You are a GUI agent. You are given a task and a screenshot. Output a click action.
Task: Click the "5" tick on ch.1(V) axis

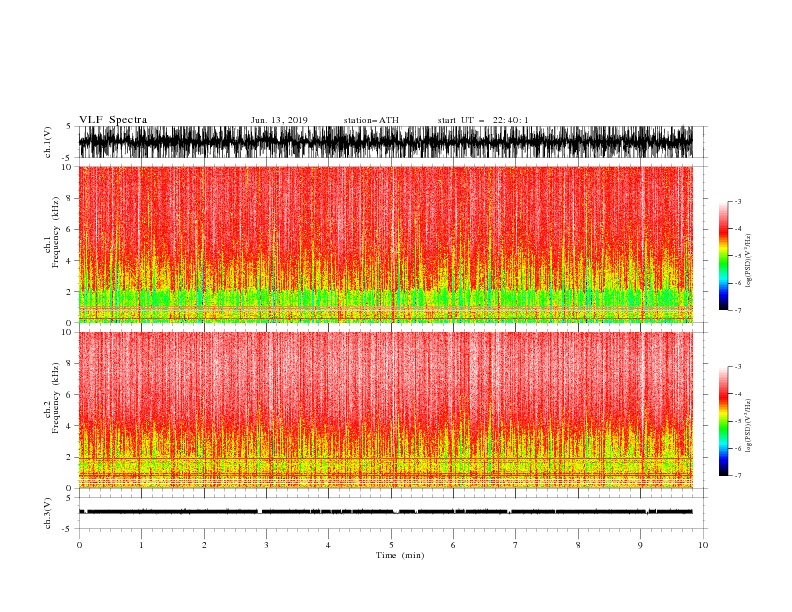pos(69,126)
